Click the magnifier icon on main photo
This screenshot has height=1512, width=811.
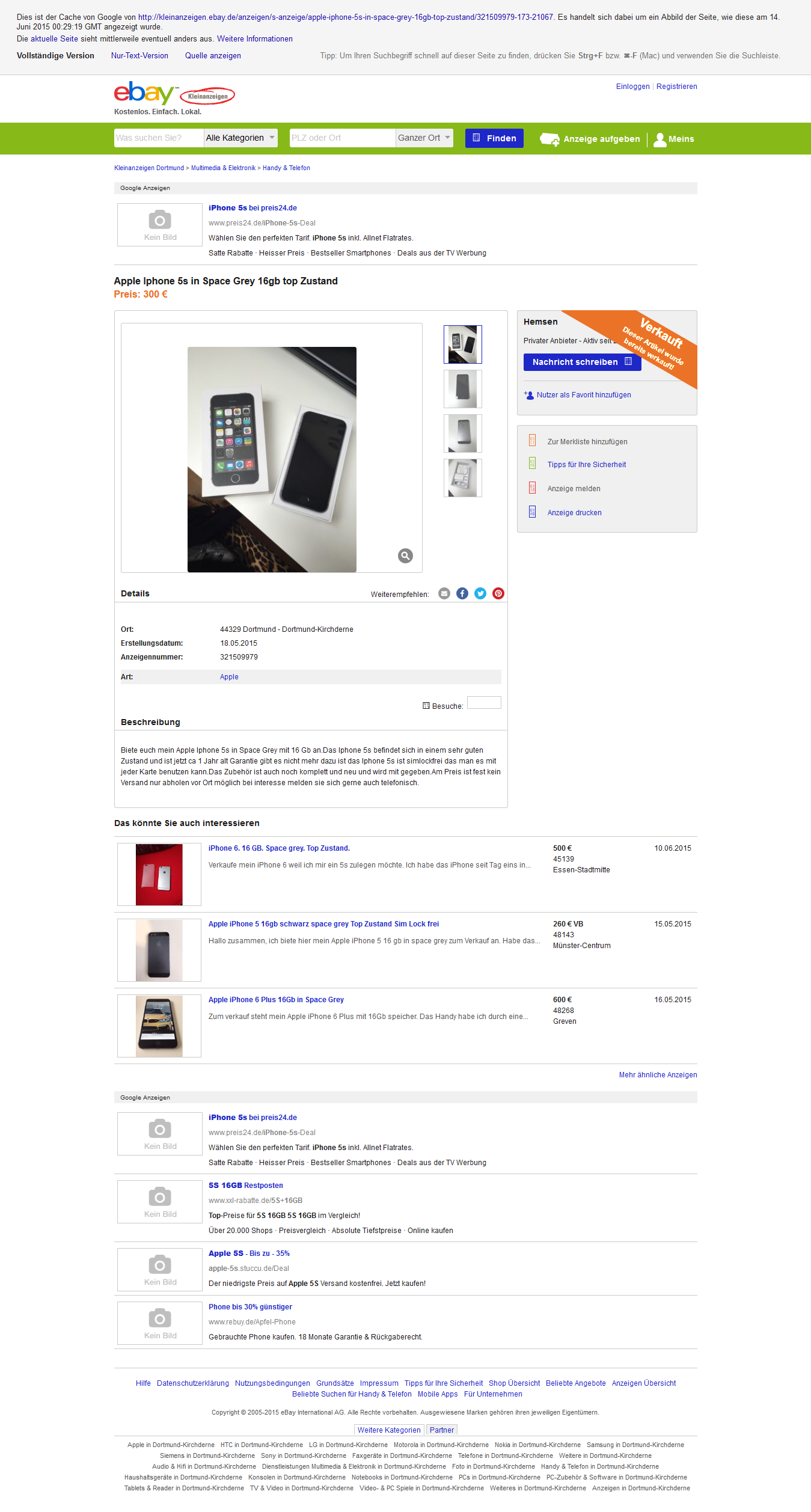pyautogui.click(x=405, y=556)
